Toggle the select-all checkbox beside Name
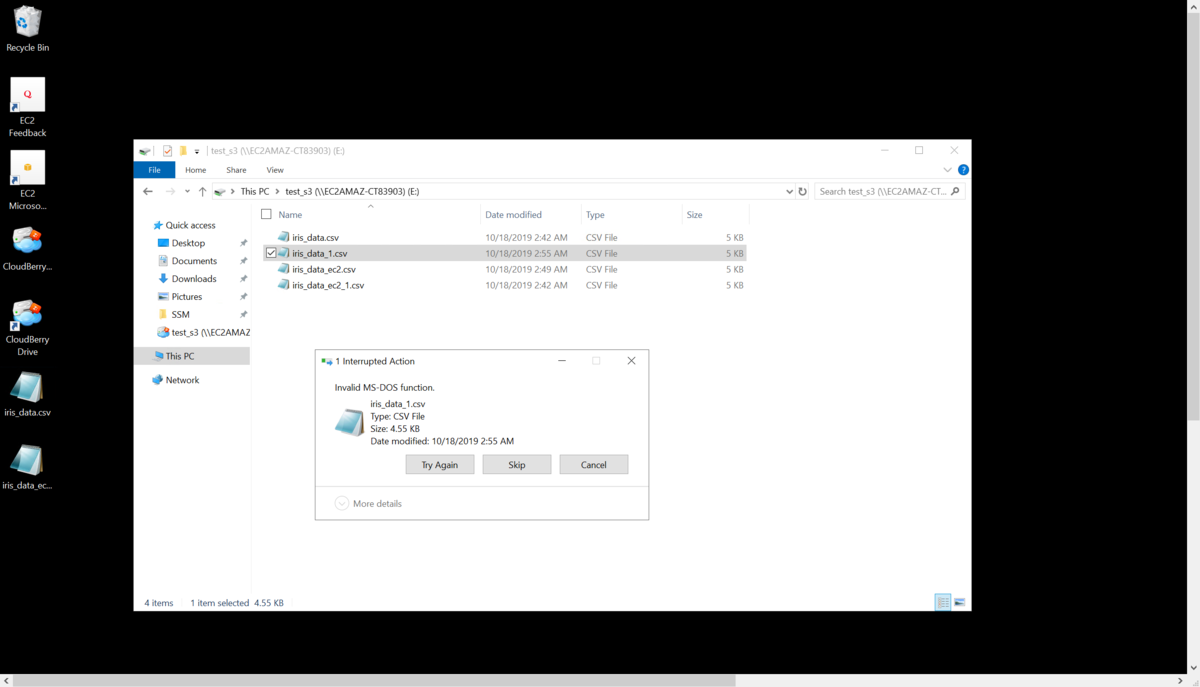The width and height of the screenshot is (1200, 687). 266,214
